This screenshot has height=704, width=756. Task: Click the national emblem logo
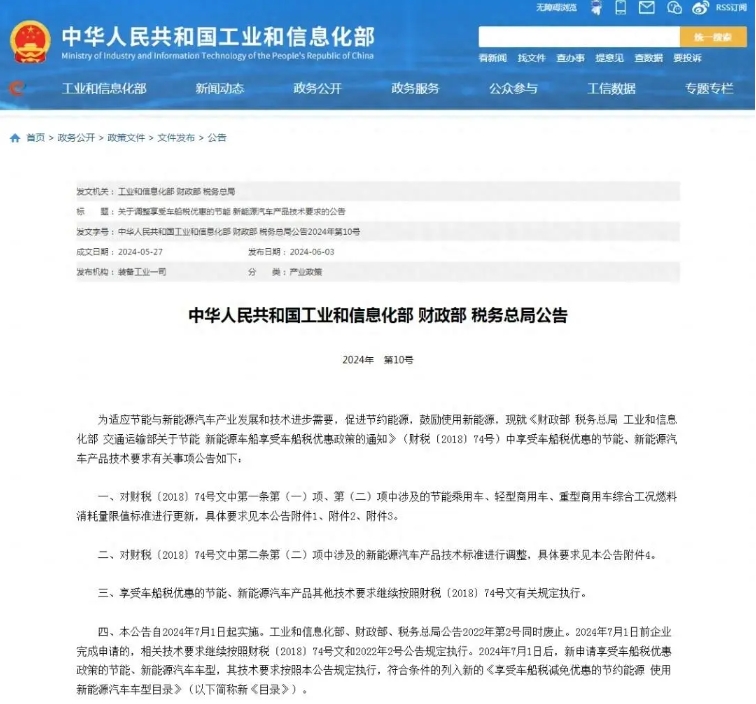tap(30, 42)
